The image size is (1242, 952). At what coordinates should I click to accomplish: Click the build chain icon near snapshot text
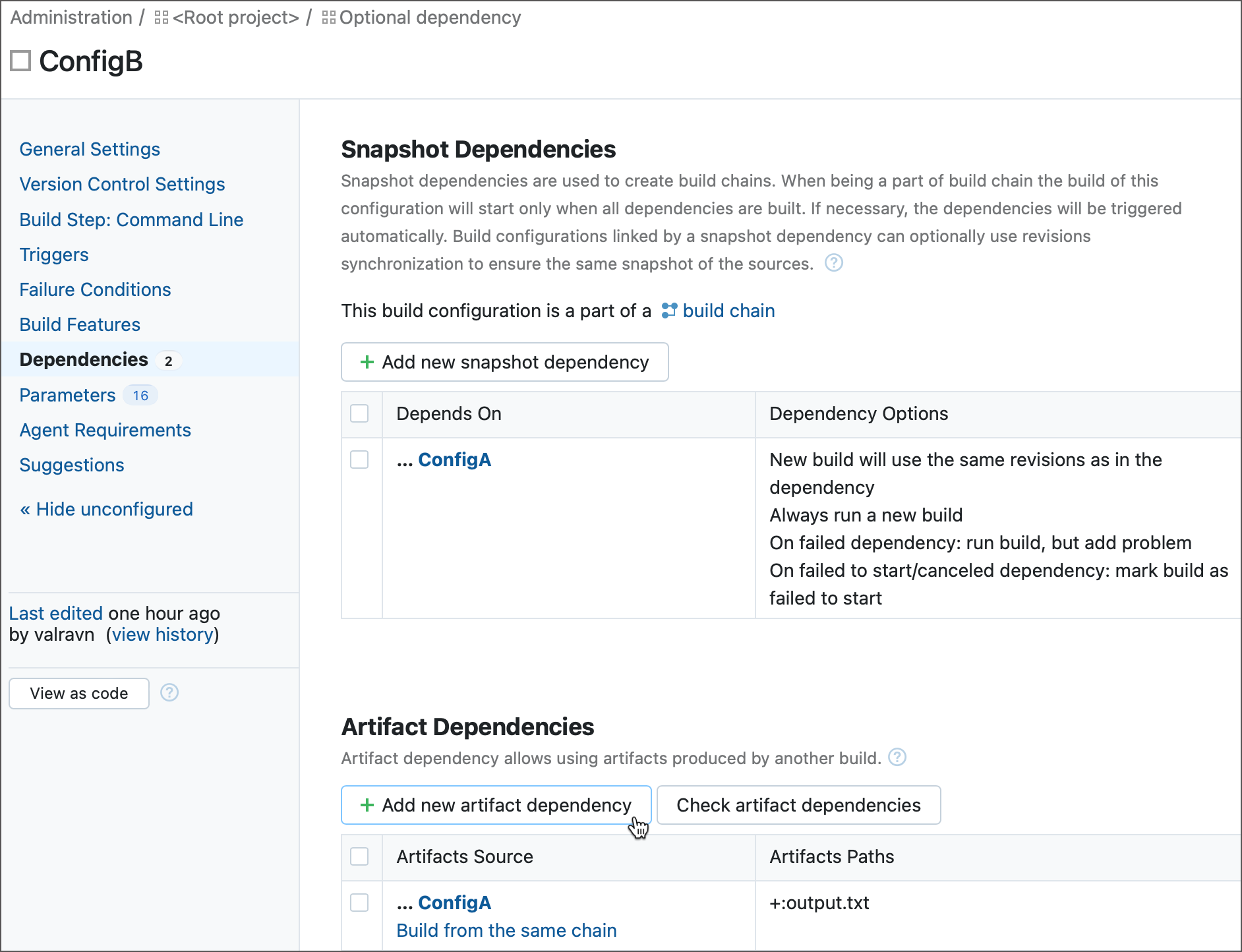click(x=668, y=311)
